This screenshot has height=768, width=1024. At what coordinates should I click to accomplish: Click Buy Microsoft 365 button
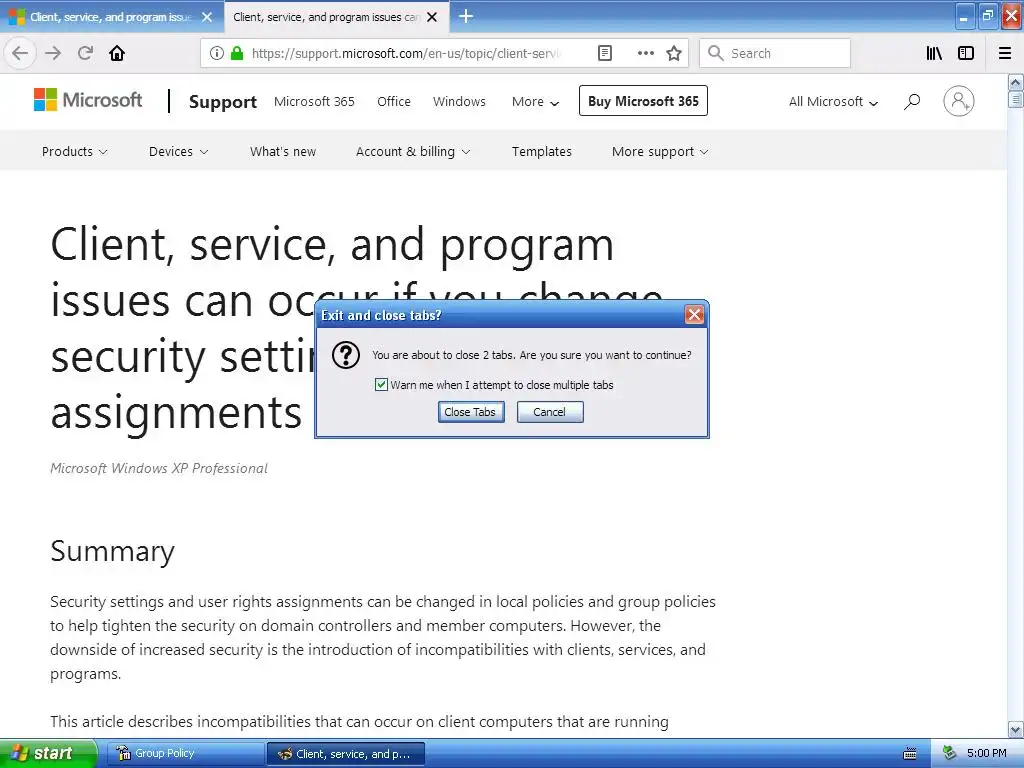tap(643, 101)
